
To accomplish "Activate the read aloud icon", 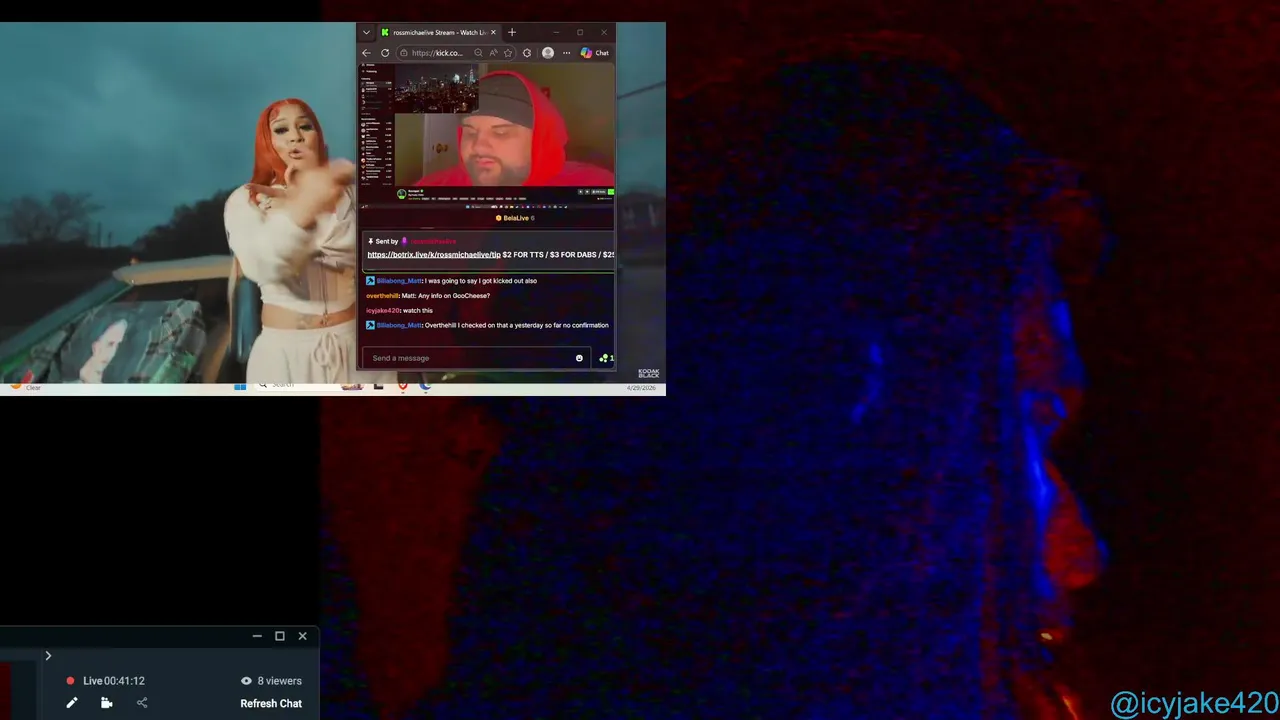I will [x=493, y=53].
